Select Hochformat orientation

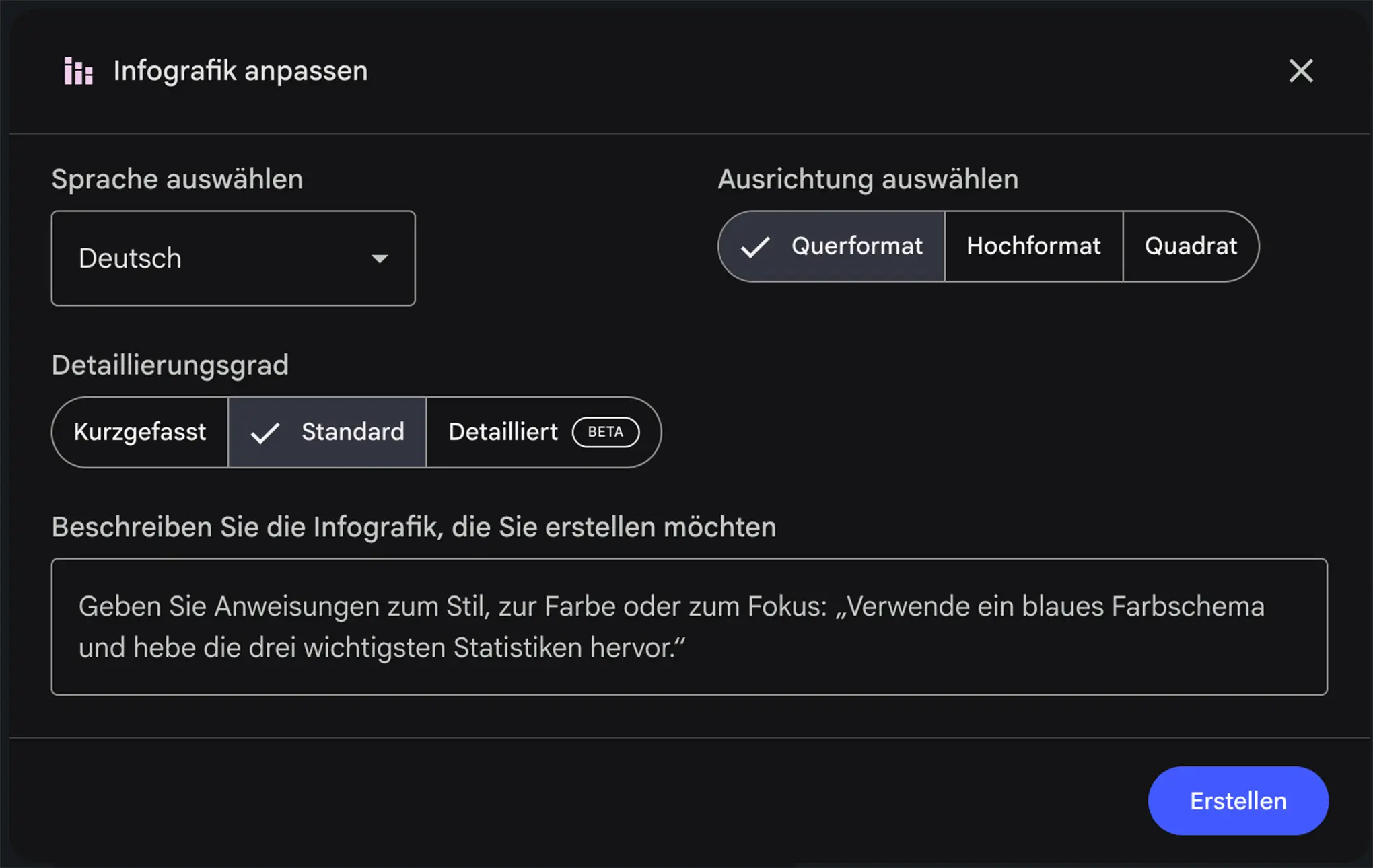[1033, 246]
